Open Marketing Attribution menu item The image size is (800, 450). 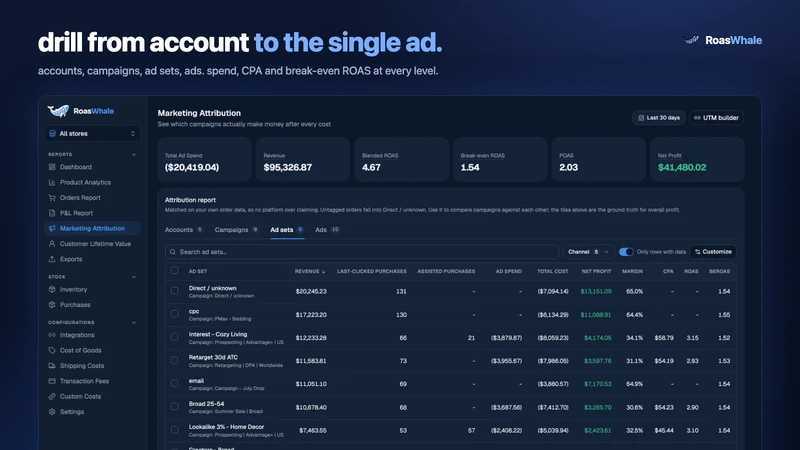tap(92, 228)
